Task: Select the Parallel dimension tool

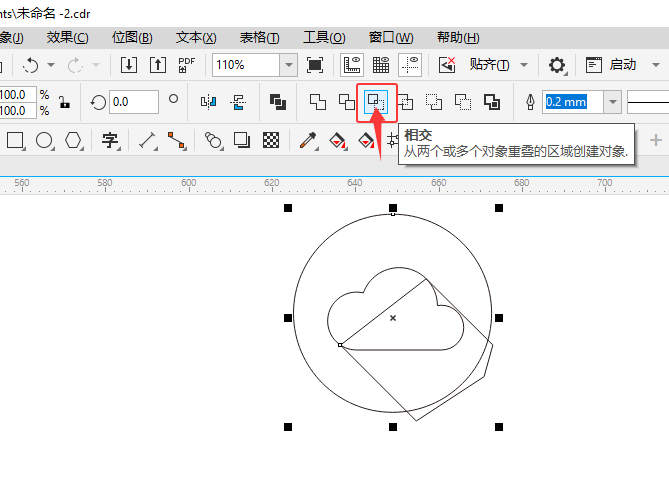Action: (x=148, y=140)
